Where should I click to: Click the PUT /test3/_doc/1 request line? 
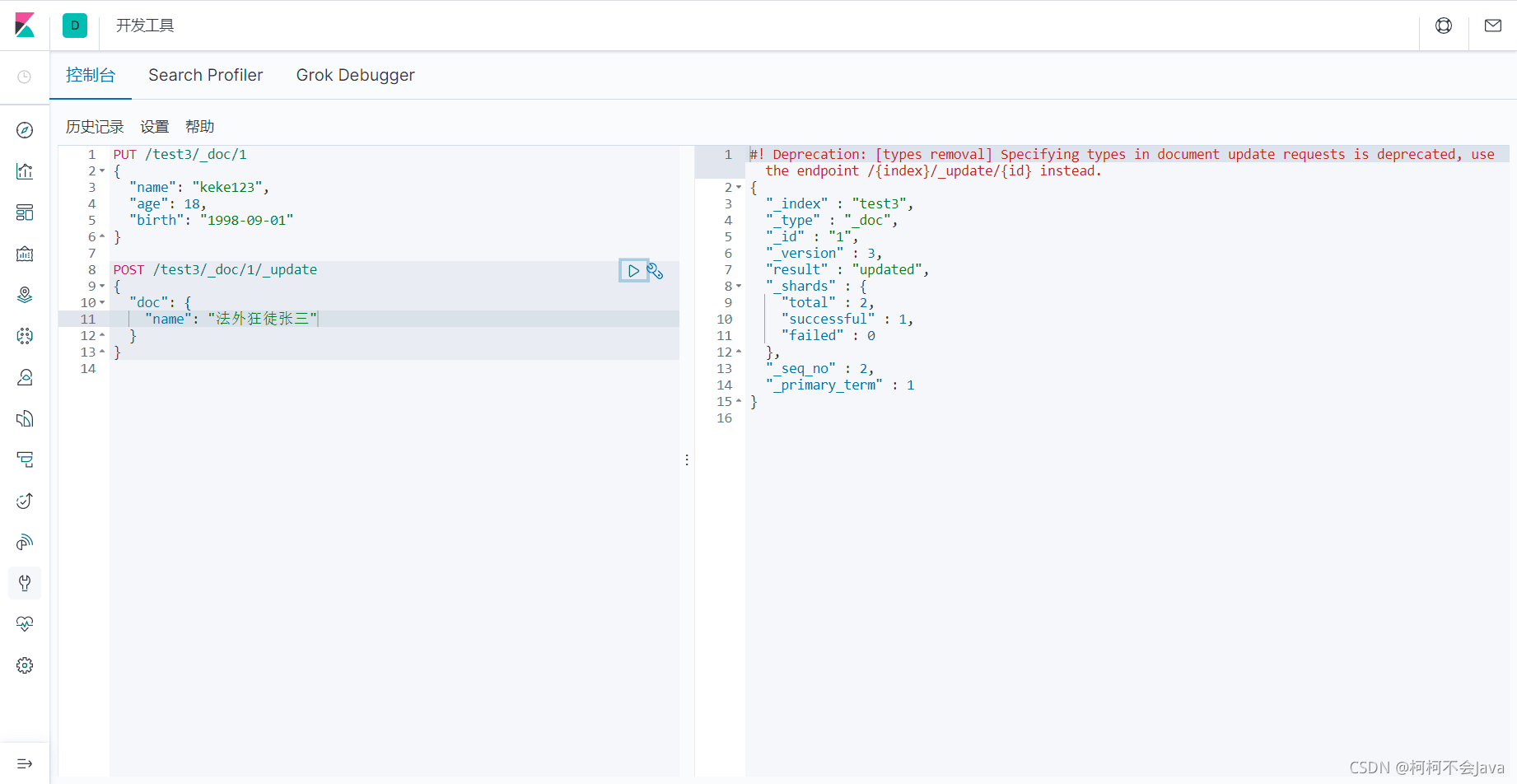click(x=180, y=154)
